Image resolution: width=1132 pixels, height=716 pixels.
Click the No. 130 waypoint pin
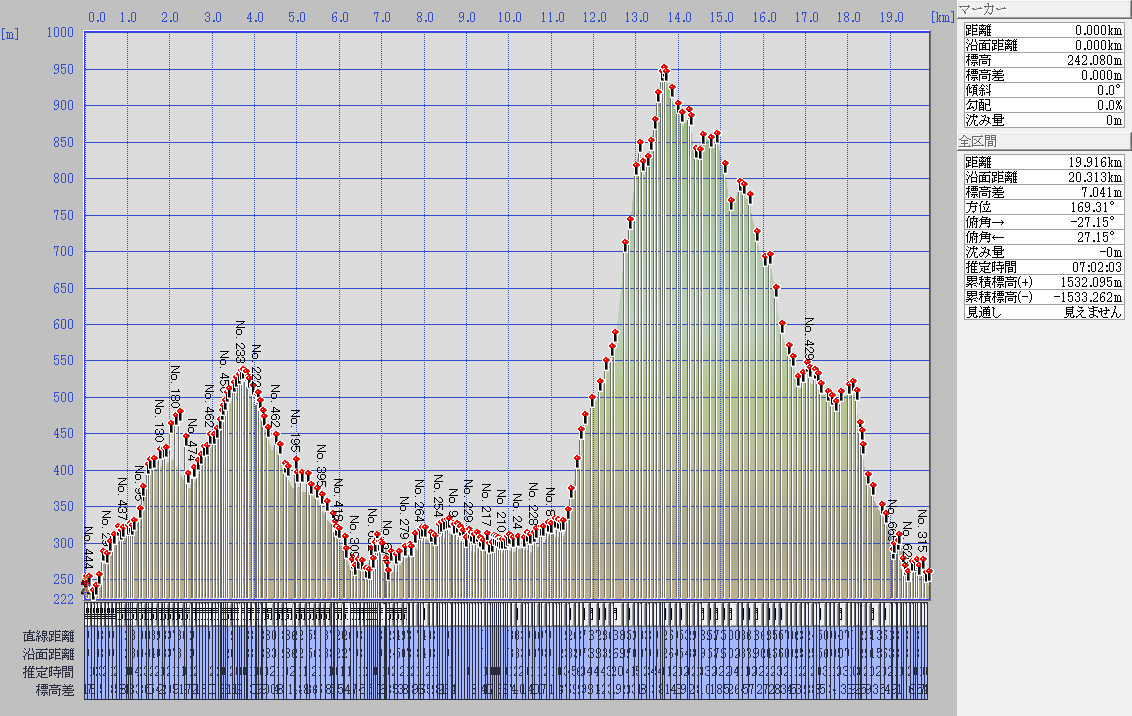click(159, 451)
